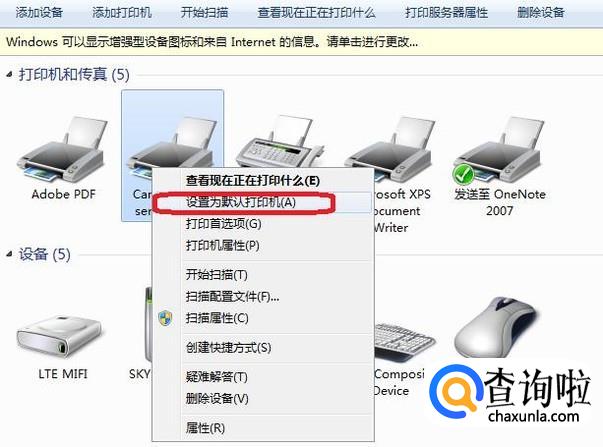Open 打印机属性(P) menu entry
Screen dimensions: 603x447
click(x=223, y=245)
